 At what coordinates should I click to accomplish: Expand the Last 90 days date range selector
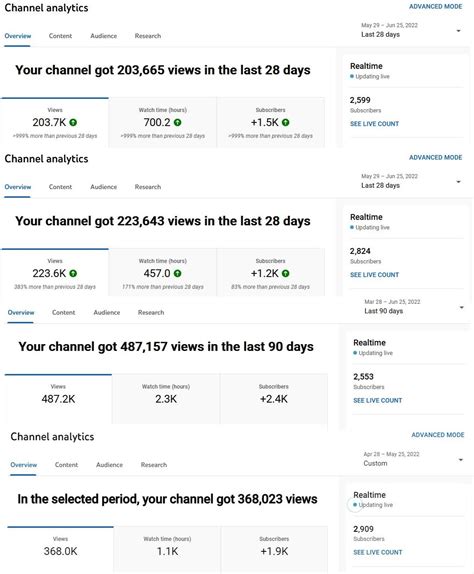point(414,307)
